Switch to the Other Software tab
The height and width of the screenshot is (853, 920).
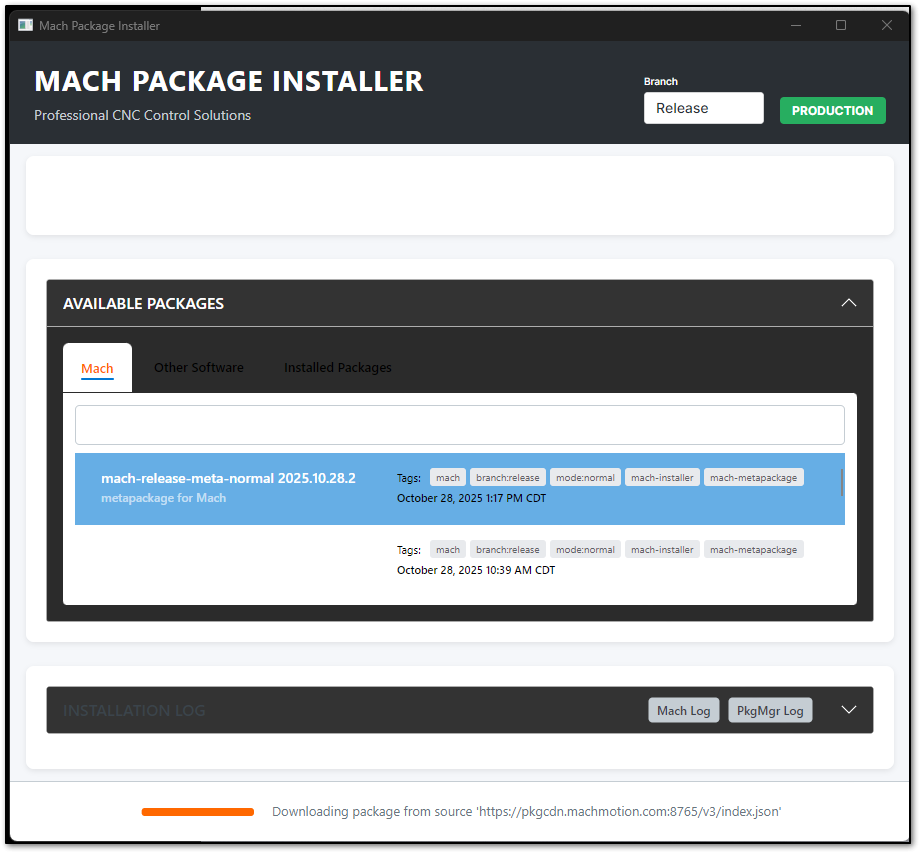pyautogui.click(x=198, y=367)
